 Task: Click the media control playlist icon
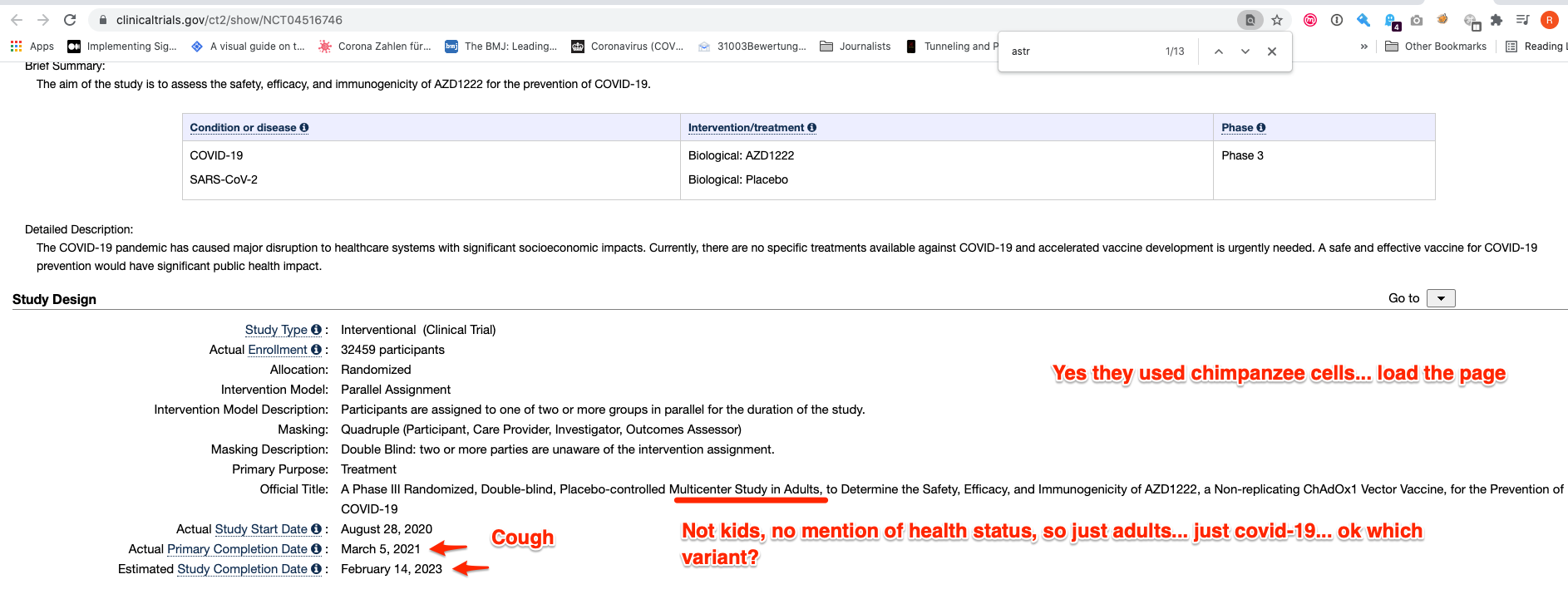coord(1522,20)
